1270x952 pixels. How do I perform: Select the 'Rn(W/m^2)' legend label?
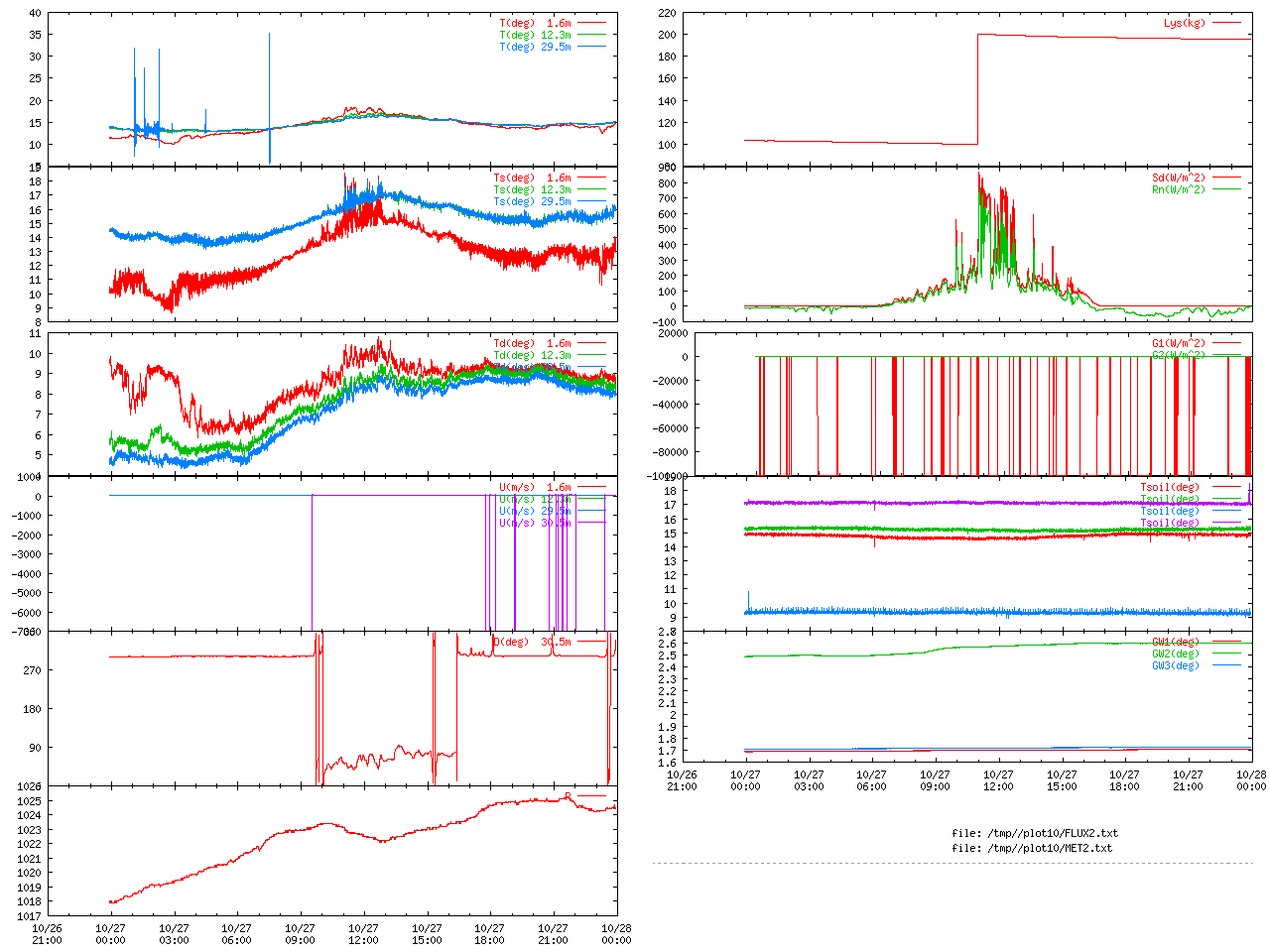[x=1179, y=190]
